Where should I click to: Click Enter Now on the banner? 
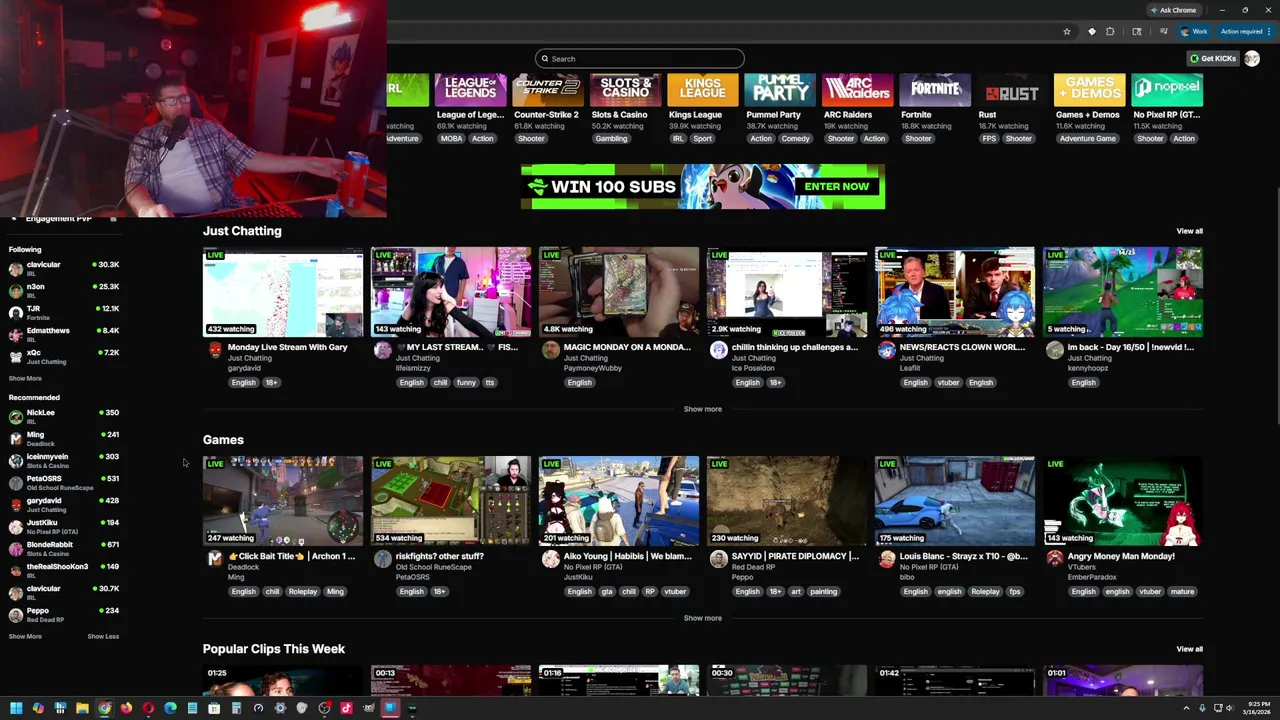click(x=836, y=186)
